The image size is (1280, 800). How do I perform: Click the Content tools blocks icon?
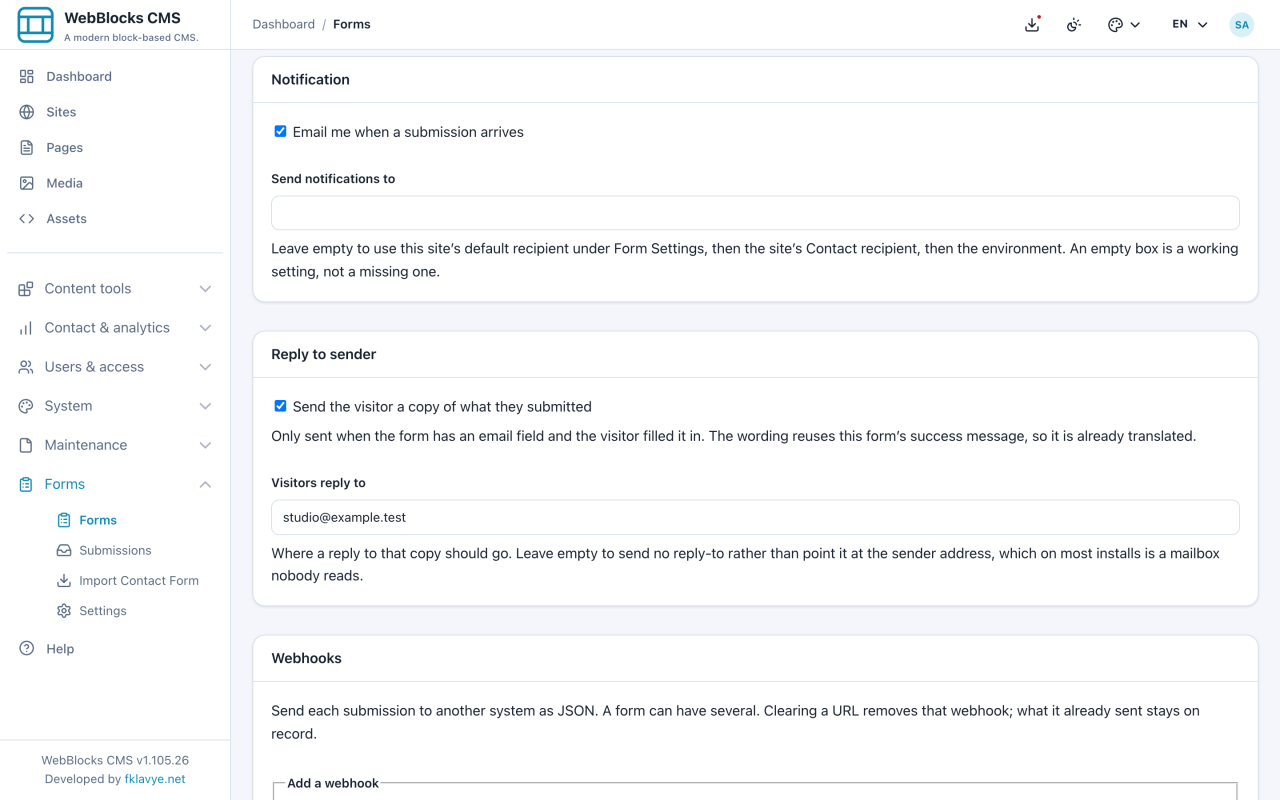pos(26,289)
